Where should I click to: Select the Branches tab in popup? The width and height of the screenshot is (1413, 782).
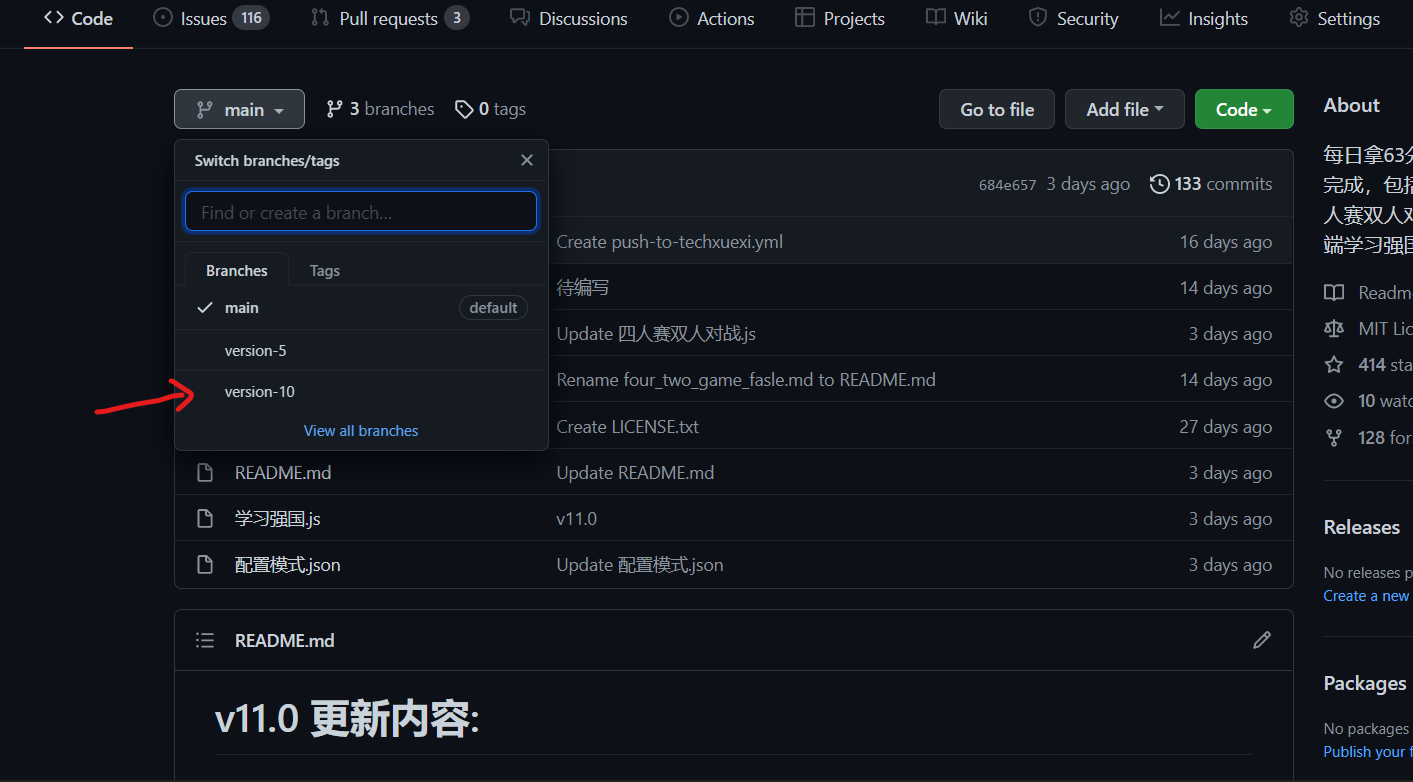[x=237, y=270]
